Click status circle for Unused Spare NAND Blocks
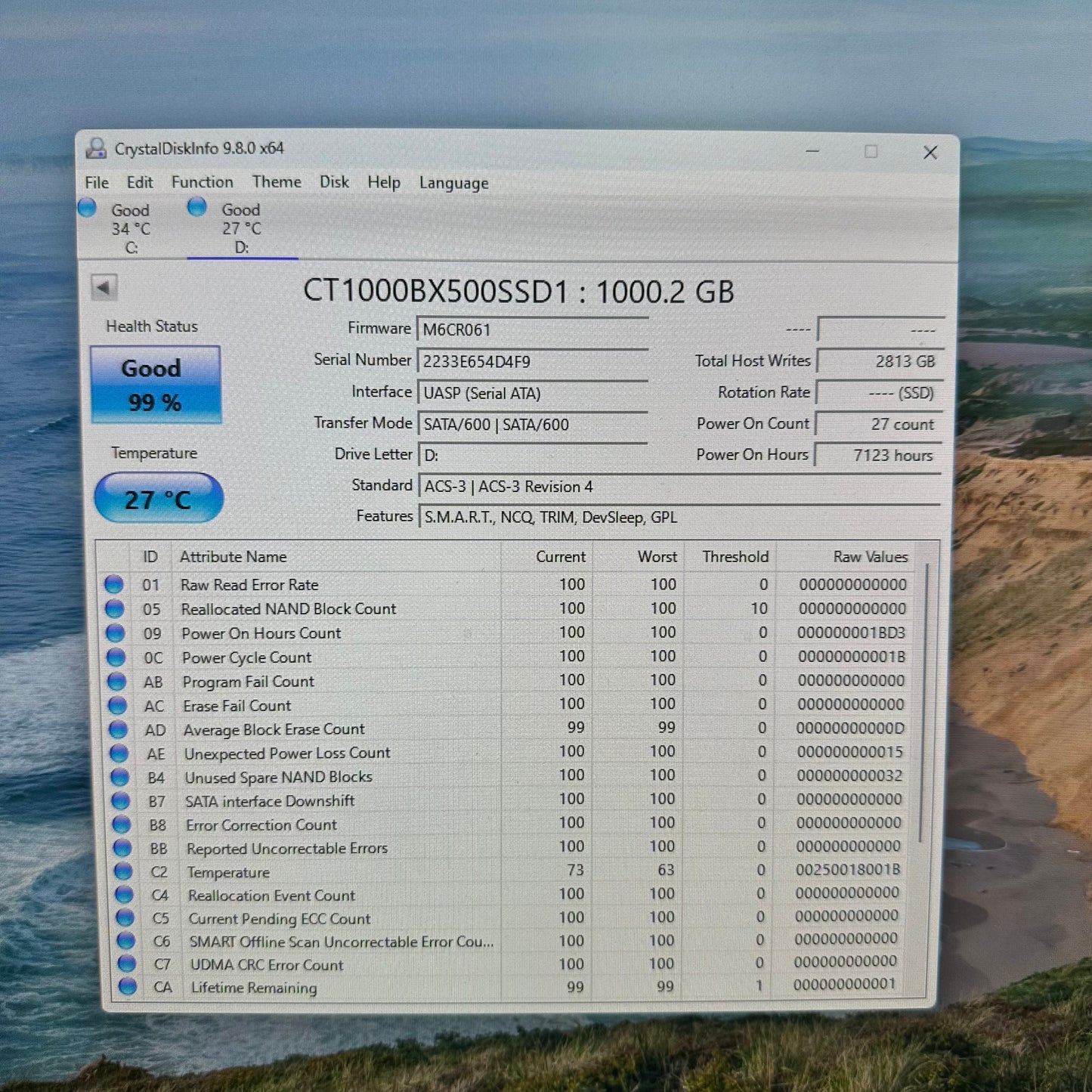The image size is (1092, 1092). tap(119, 777)
